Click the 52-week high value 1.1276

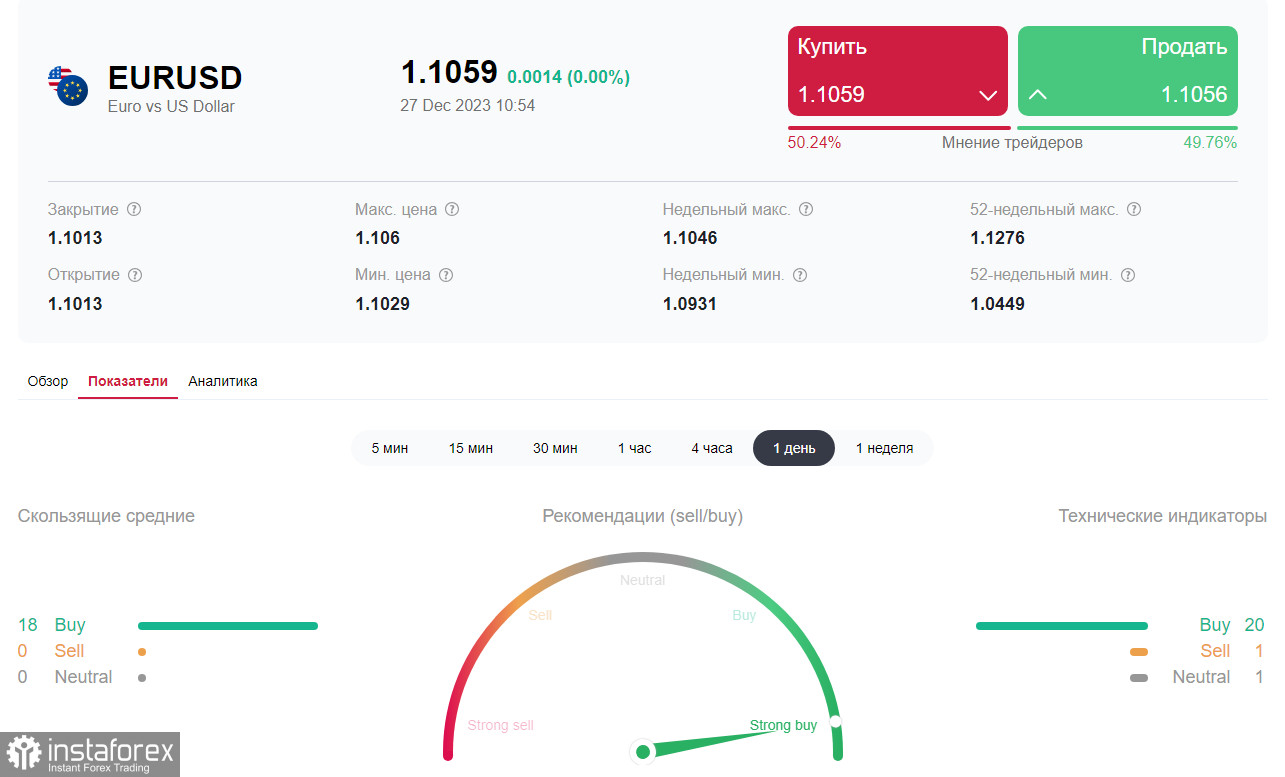tap(997, 238)
